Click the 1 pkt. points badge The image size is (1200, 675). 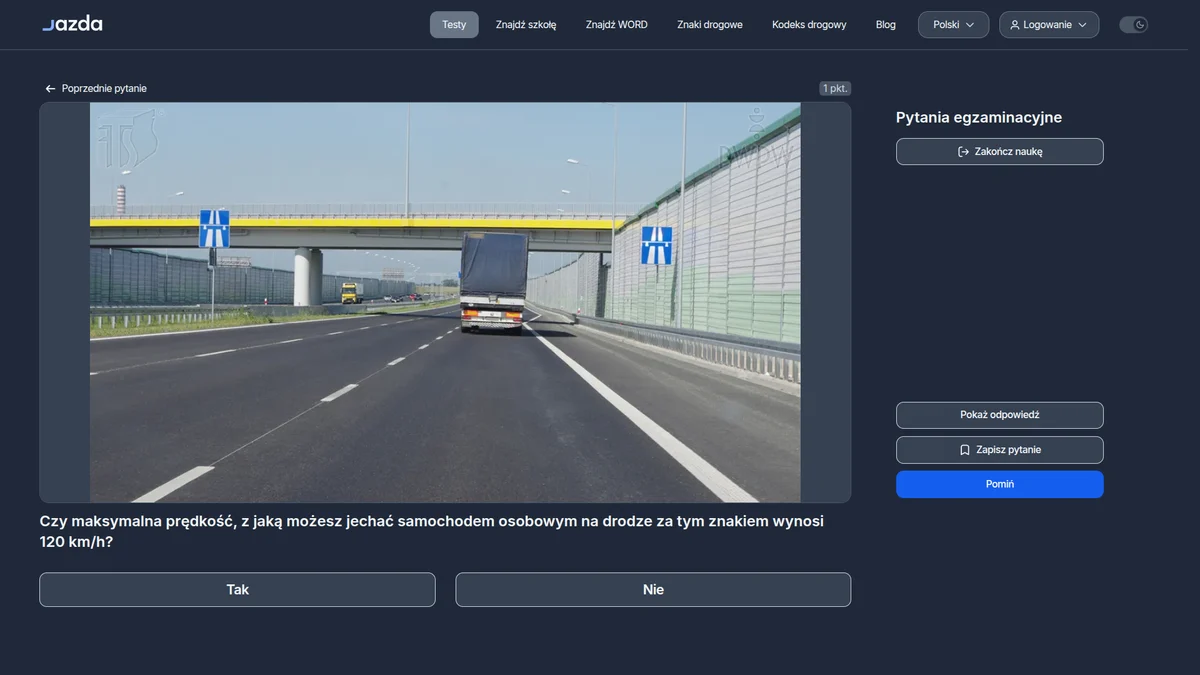(x=835, y=88)
